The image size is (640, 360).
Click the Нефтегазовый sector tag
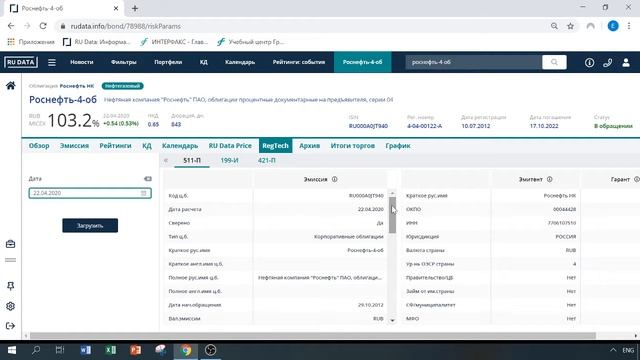tap(122, 86)
